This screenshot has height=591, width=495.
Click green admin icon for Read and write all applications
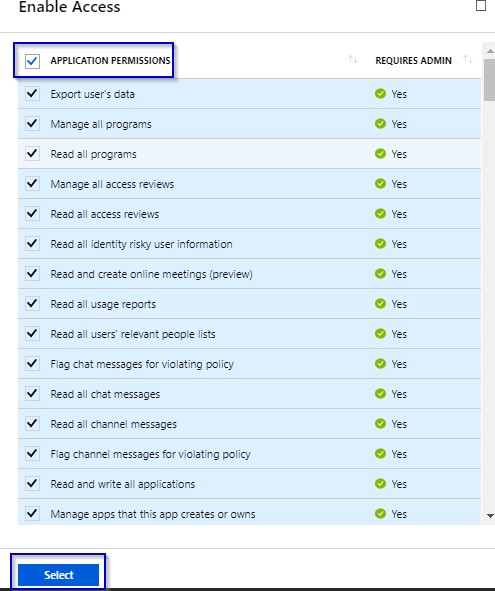click(380, 483)
